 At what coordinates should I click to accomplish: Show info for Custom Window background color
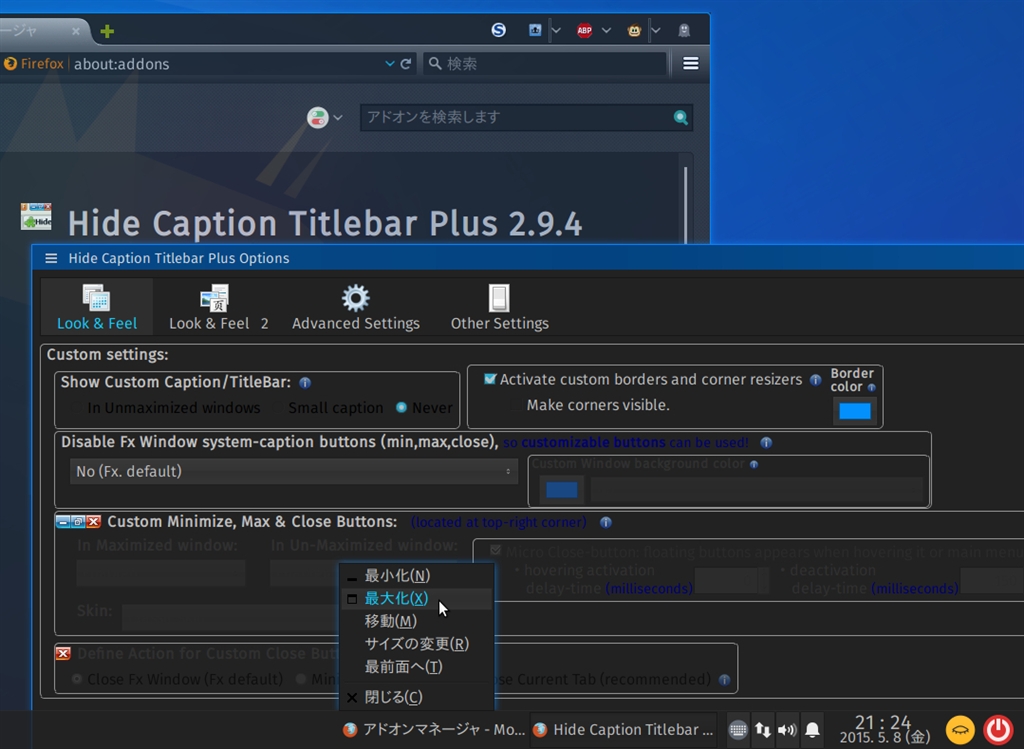click(x=754, y=464)
